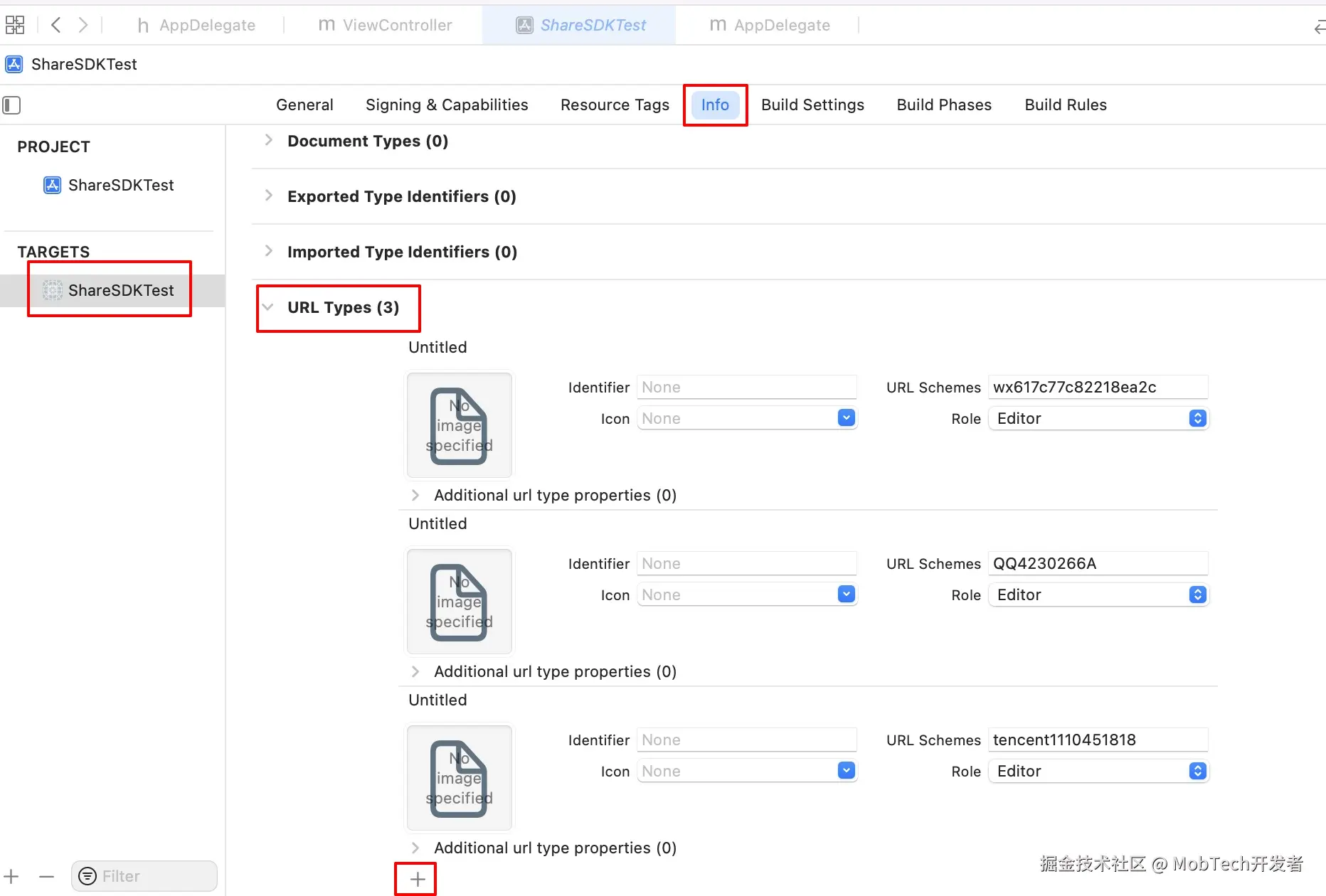Click image well of wx617c77c82218ea2c URL type
Screen dimensions: 1326x896
[460, 425]
